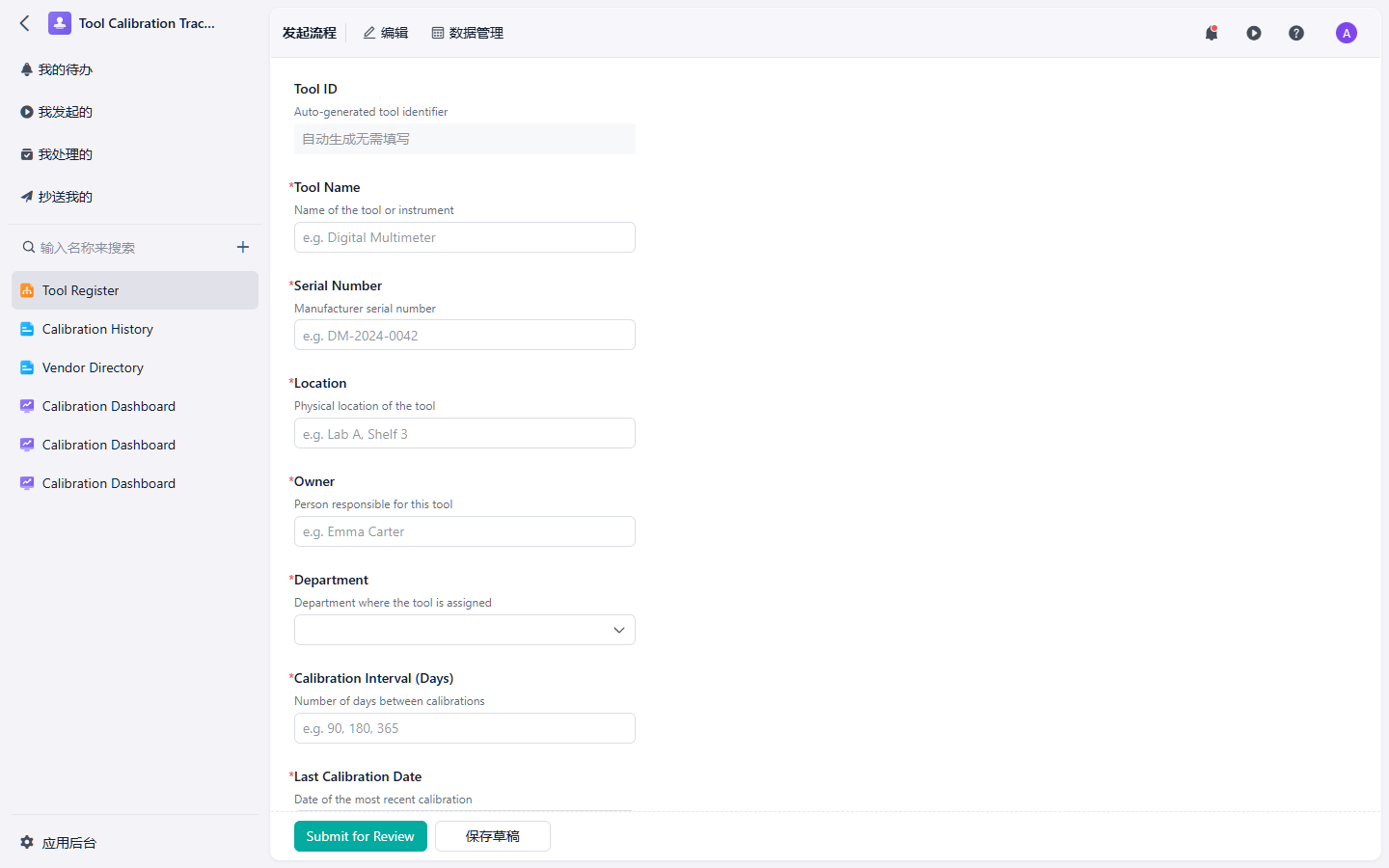Go back using the left chevron arrow
This screenshot has height=868, width=1389.
25,23
